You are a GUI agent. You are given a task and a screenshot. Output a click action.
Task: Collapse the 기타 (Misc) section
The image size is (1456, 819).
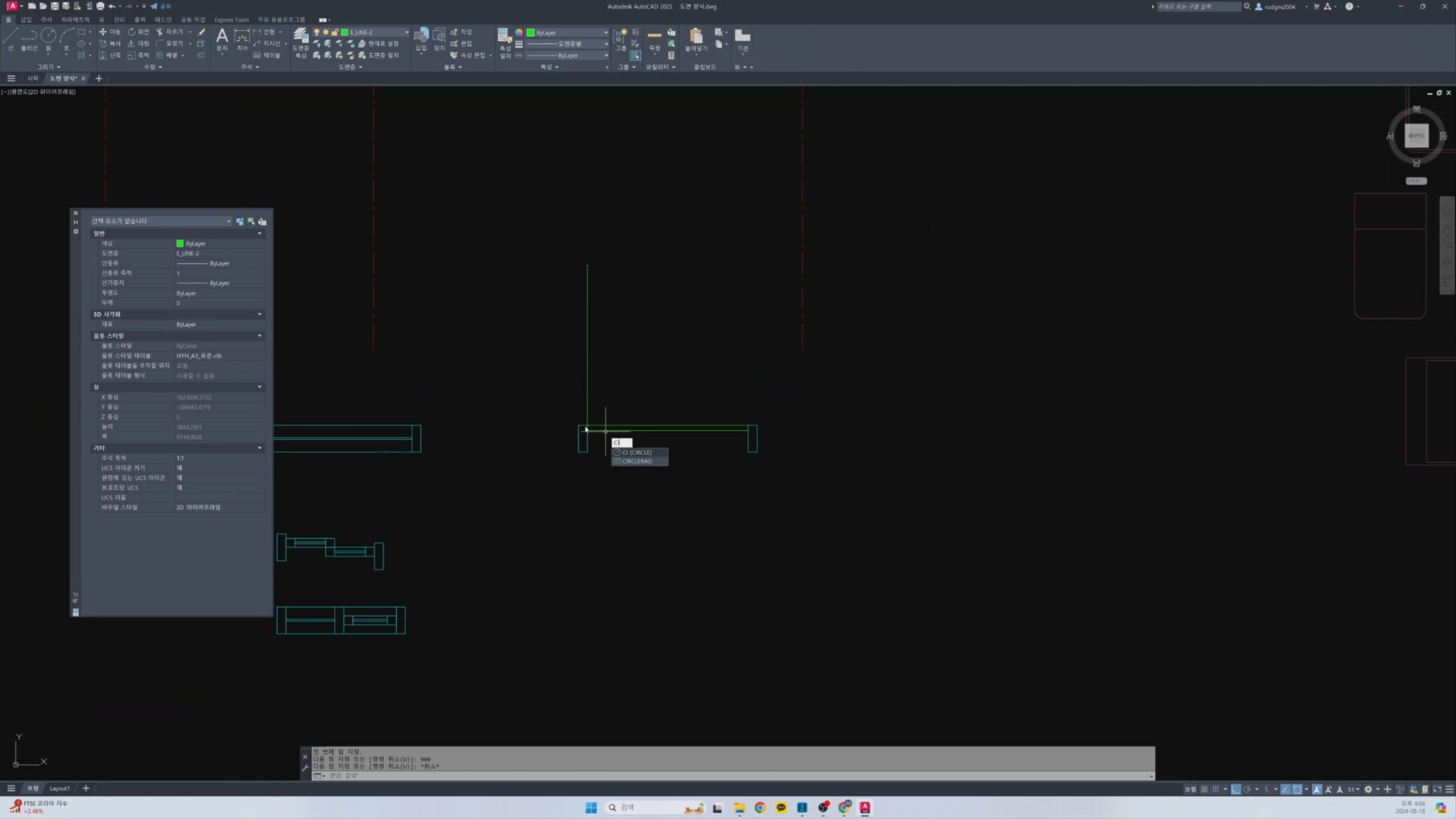[259, 448]
